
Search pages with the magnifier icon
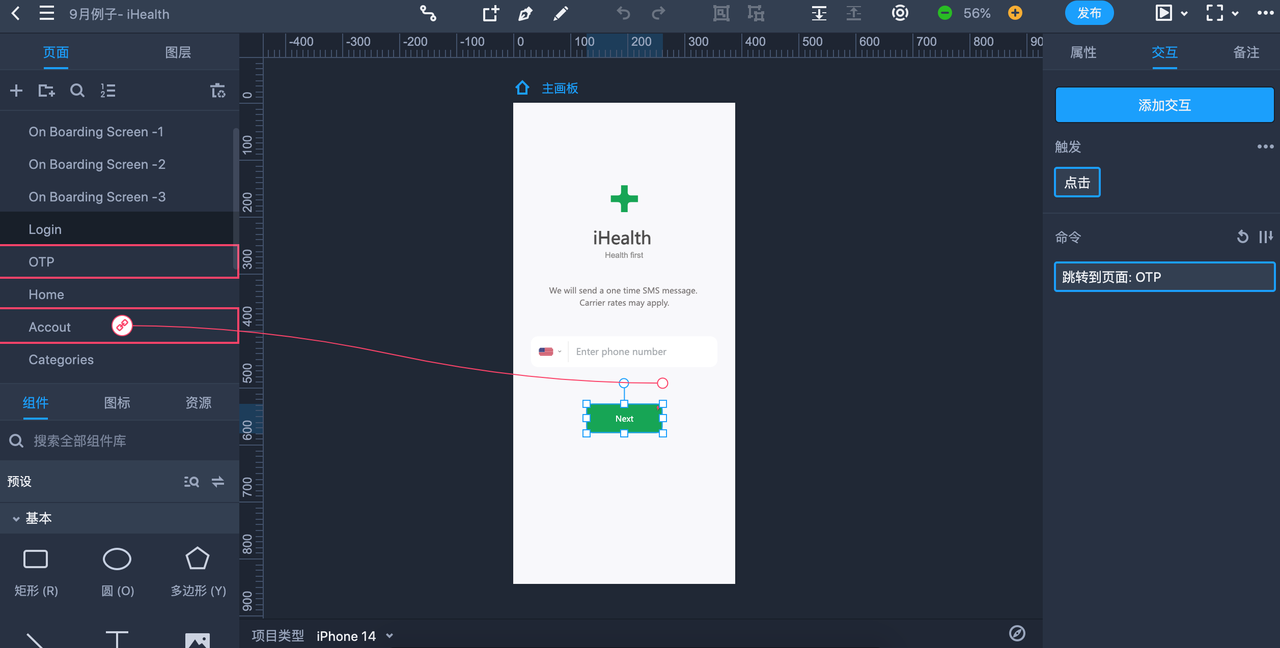click(x=77, y=91)
